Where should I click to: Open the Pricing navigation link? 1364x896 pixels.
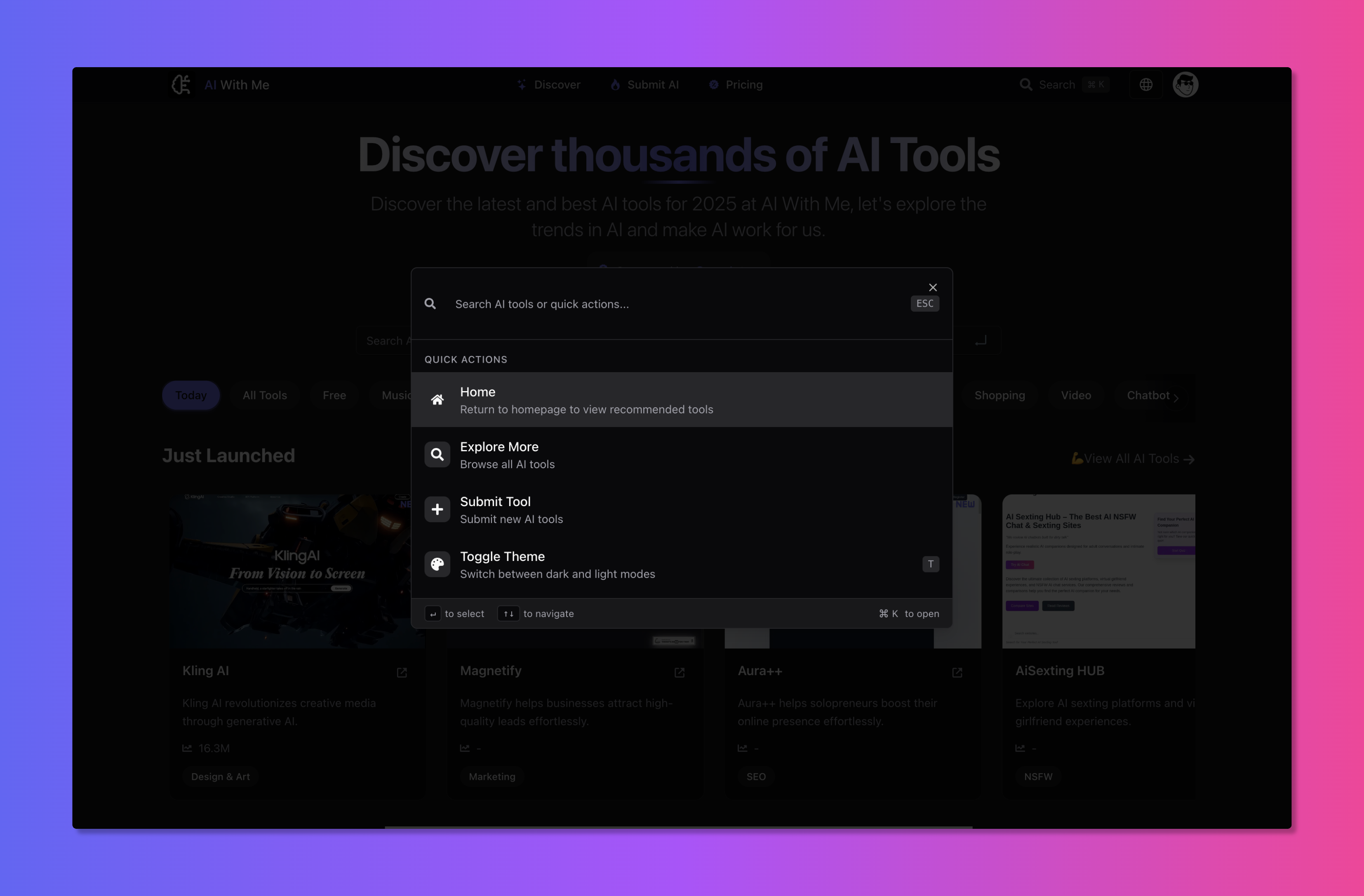click(x=743, y=85)
